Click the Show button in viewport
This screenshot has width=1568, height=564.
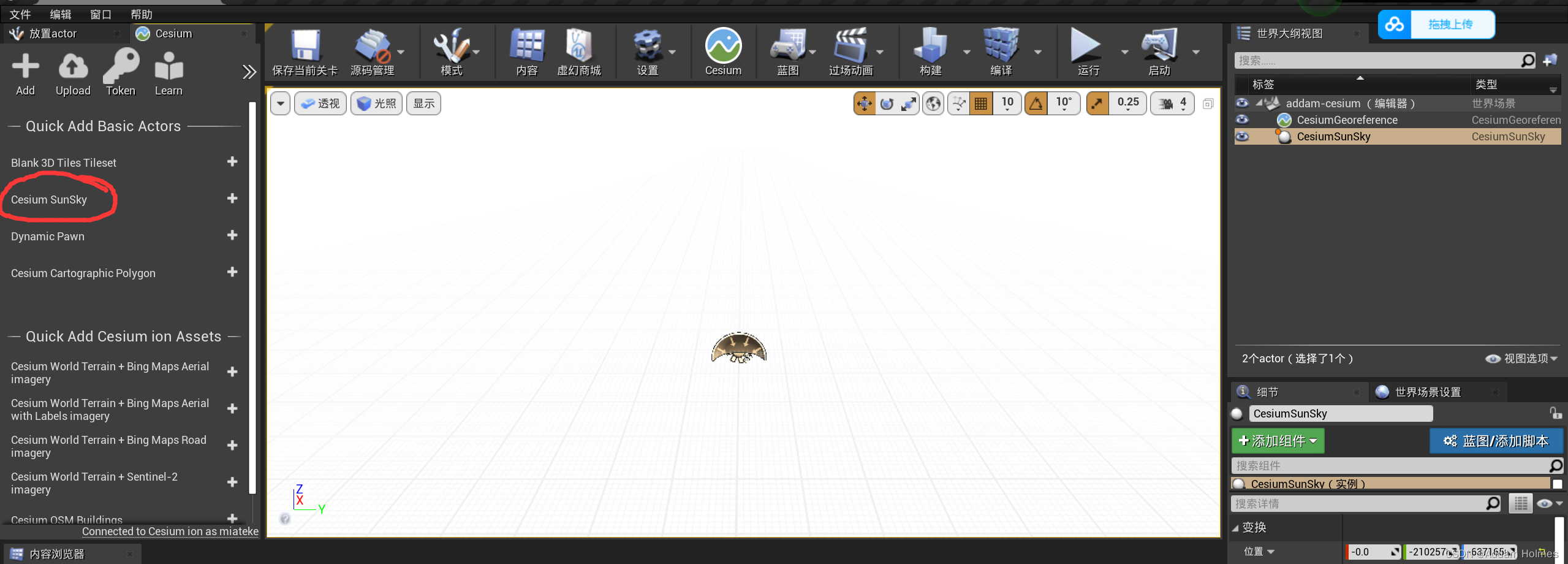(x=423, y=104)
